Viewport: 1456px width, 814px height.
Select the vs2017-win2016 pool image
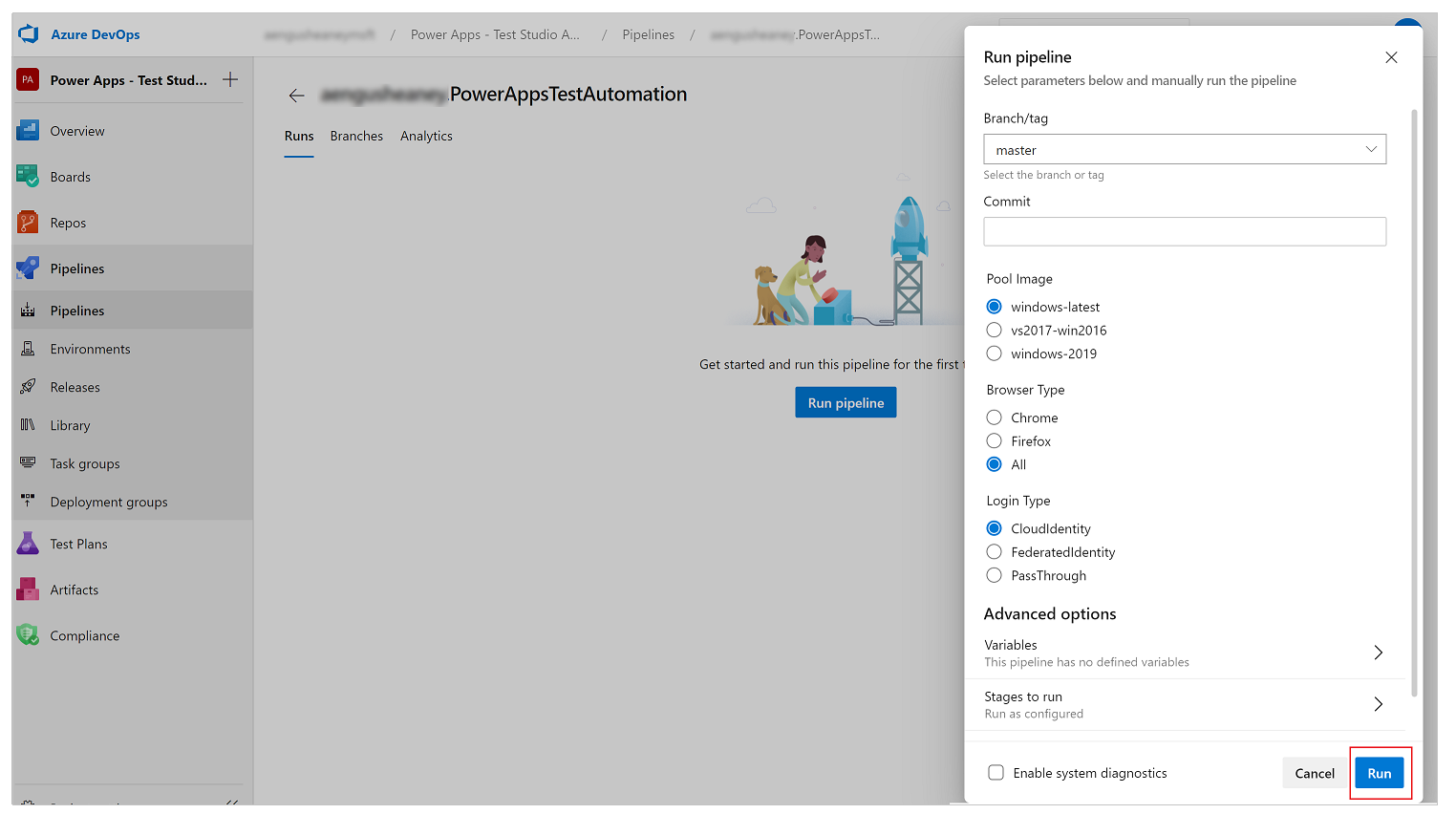[995, 330]
